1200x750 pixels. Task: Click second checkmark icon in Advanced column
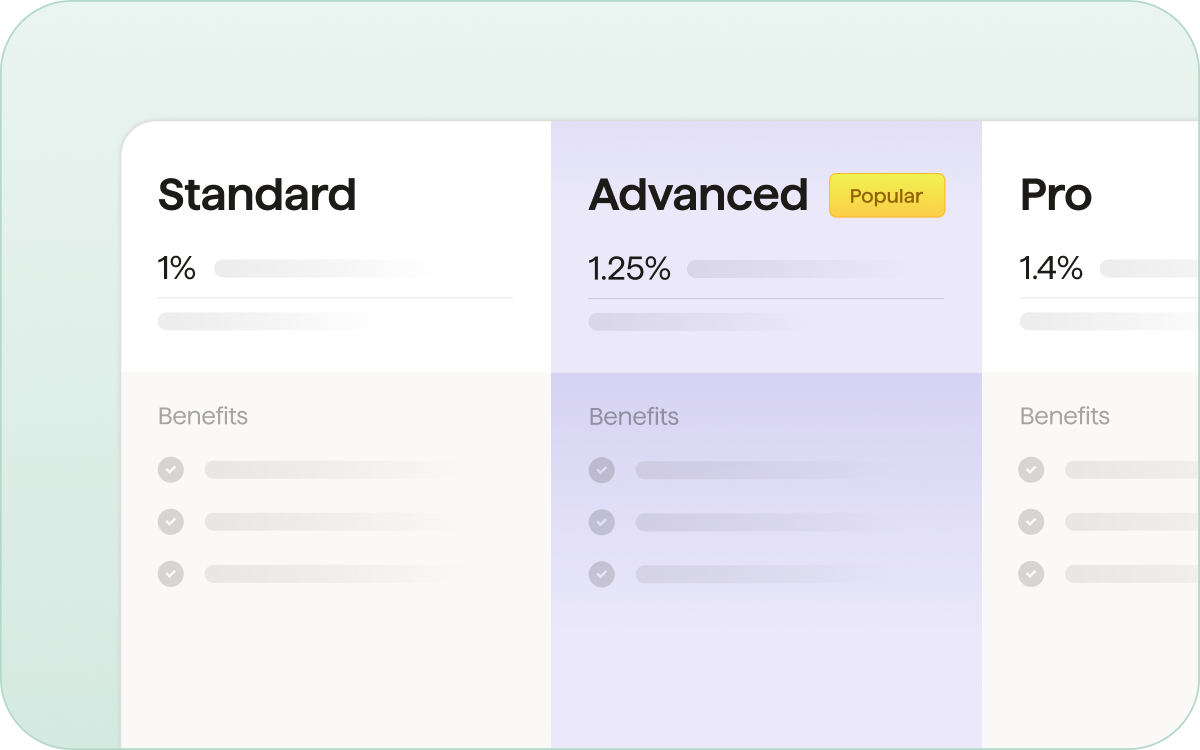pos(601,522)
